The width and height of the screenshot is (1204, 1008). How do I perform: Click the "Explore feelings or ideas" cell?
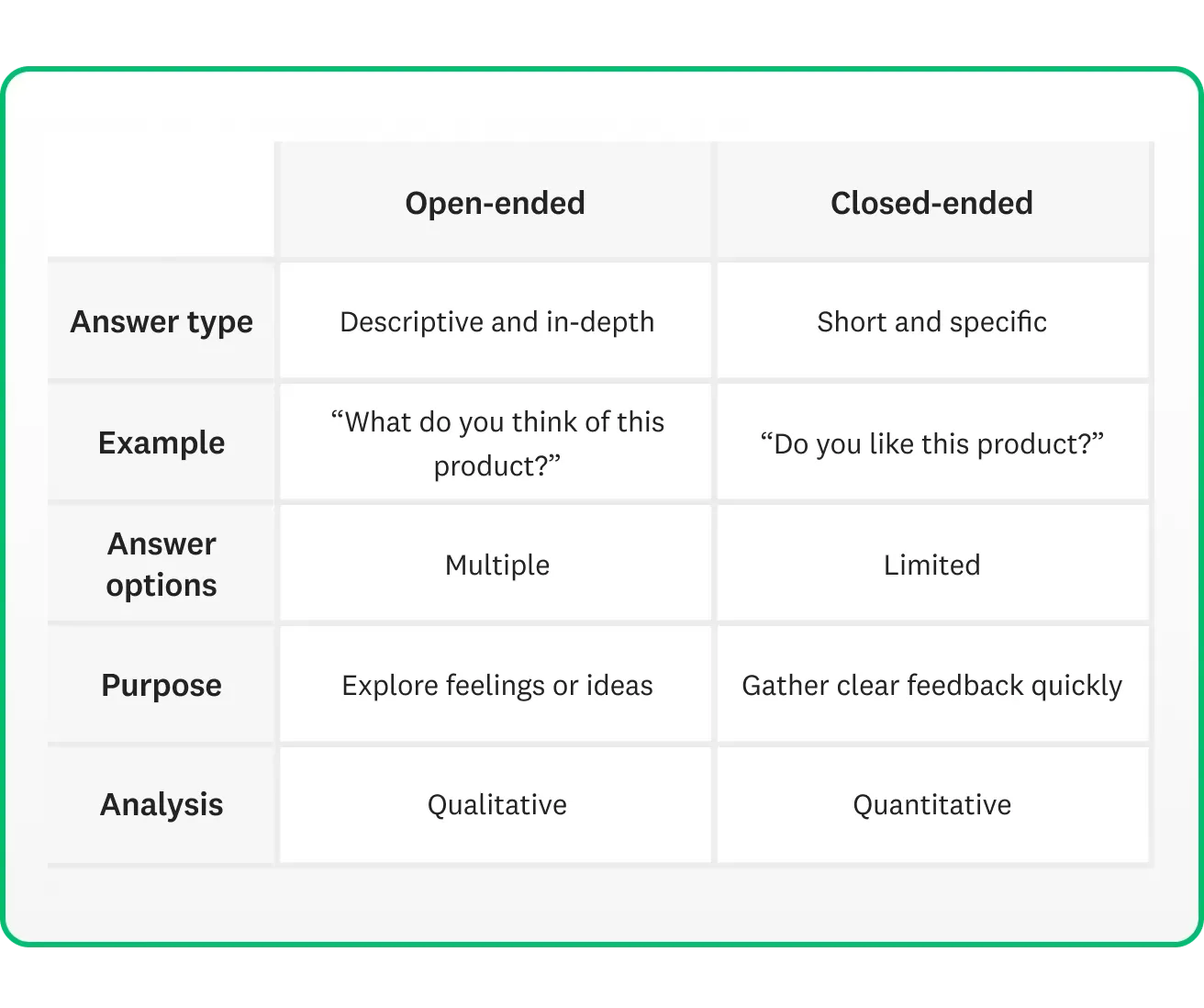click(x=496, y=686)
